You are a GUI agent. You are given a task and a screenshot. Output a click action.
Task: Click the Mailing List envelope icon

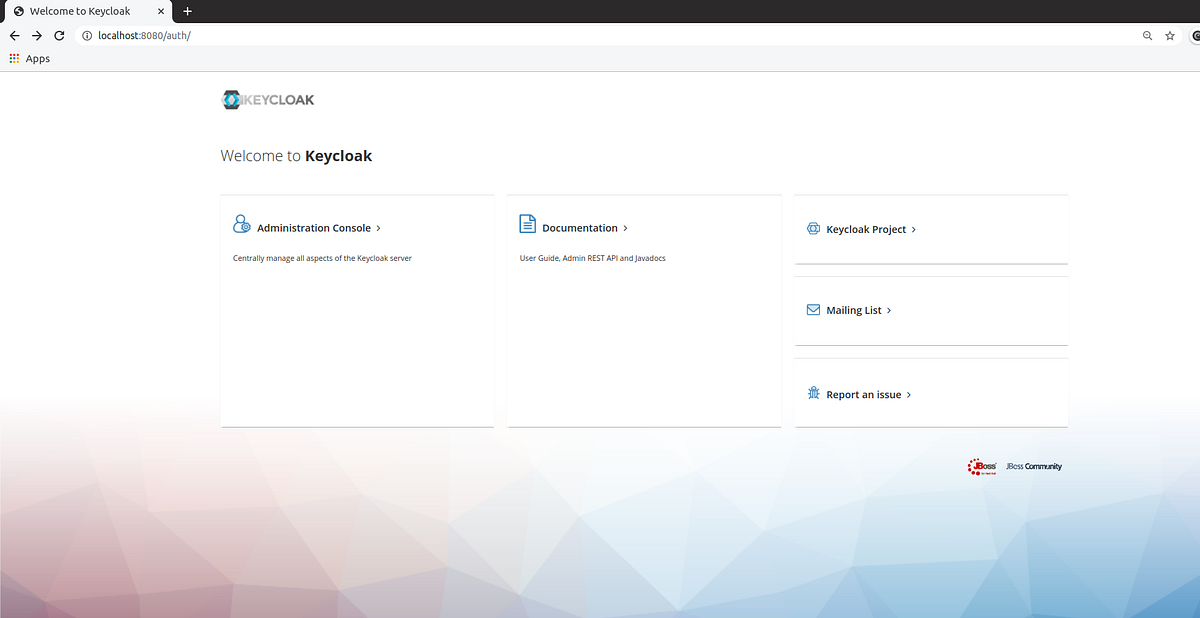pos(813,310)
